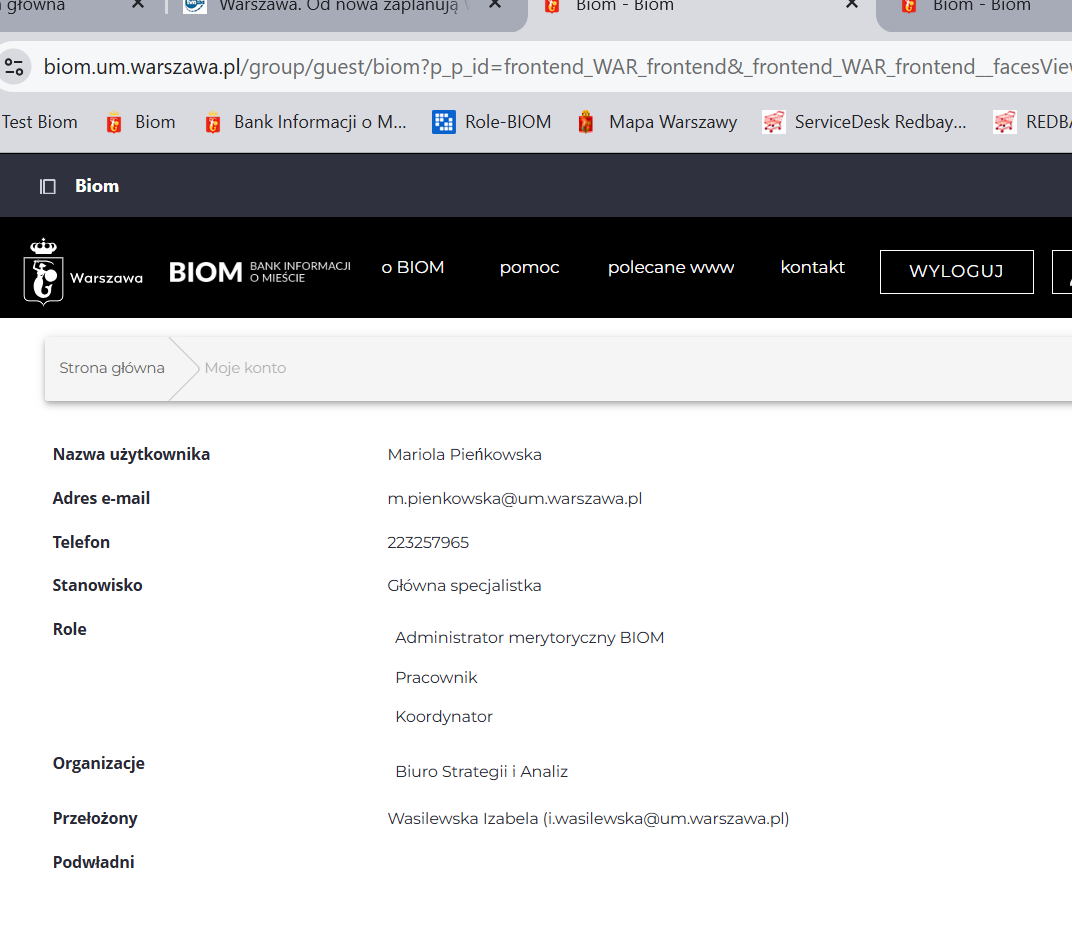Click the Biom sidebar panel toggle icon
Image resolution: width=1072 pixels, height=930 pixels.
pyautogui.click(x=47, y=186)
